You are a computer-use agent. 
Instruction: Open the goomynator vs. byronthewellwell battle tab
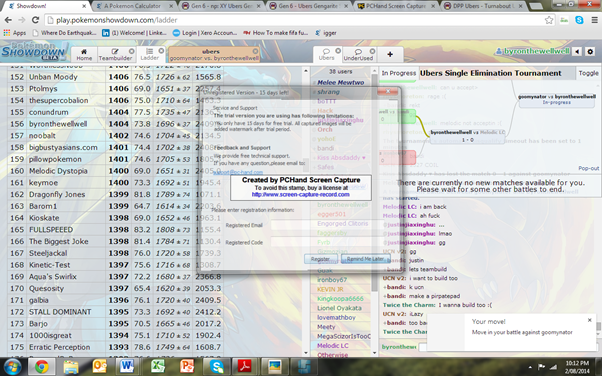tap(214, 55)
